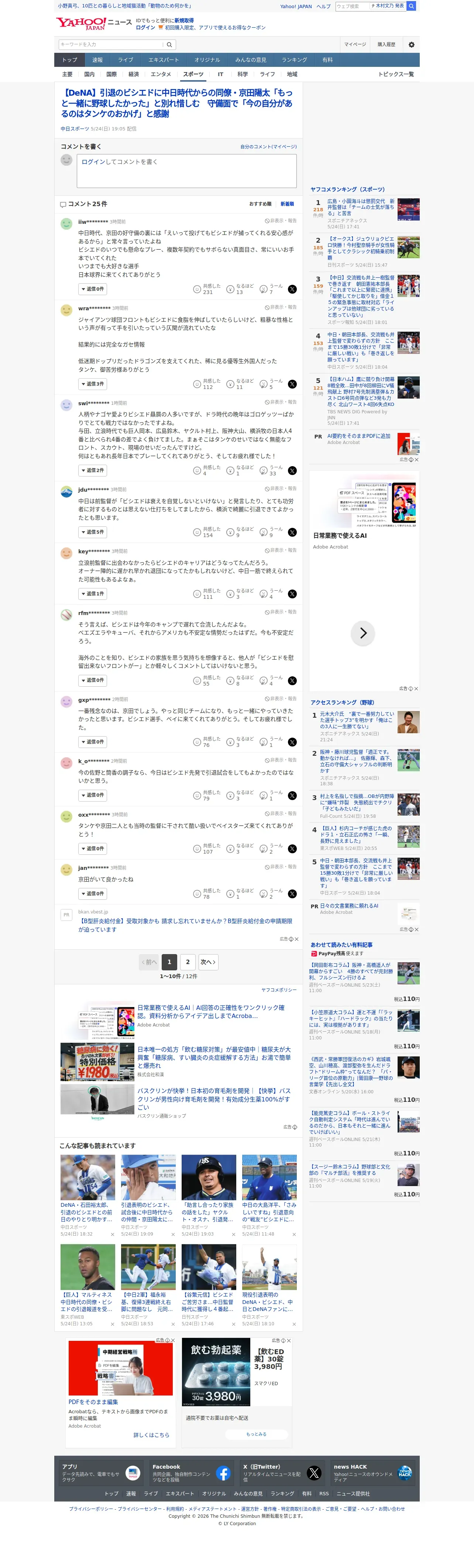Sort comments by おすすめ順
This screenshot has width=474, height=1568.
[260, 204]
